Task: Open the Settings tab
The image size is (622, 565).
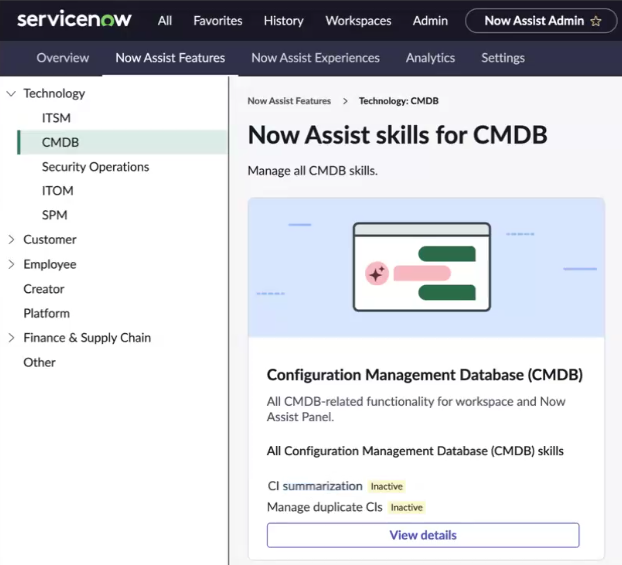Action: [503, 58]
